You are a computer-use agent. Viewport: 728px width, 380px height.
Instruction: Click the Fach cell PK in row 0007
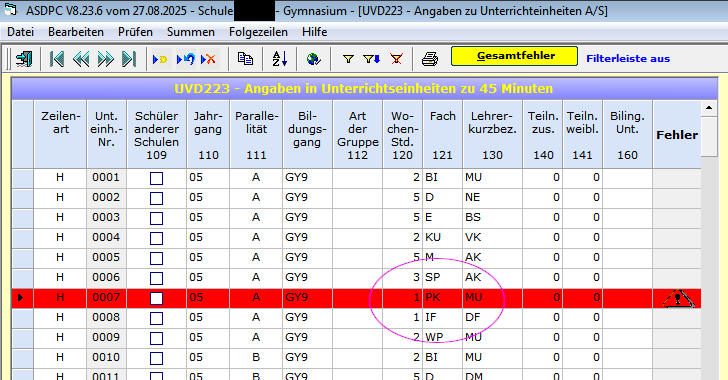tap(442, 298)
